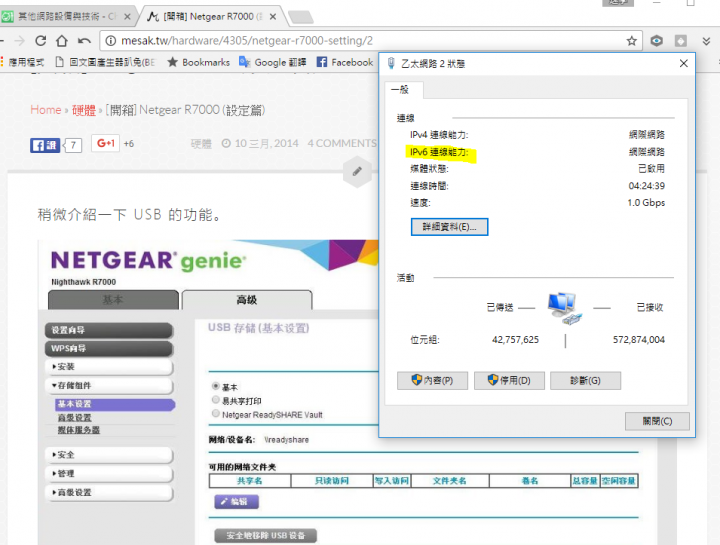Select the 基本 radio option
The height and width of the screenshot is (545, 720).
click(215, 386)
